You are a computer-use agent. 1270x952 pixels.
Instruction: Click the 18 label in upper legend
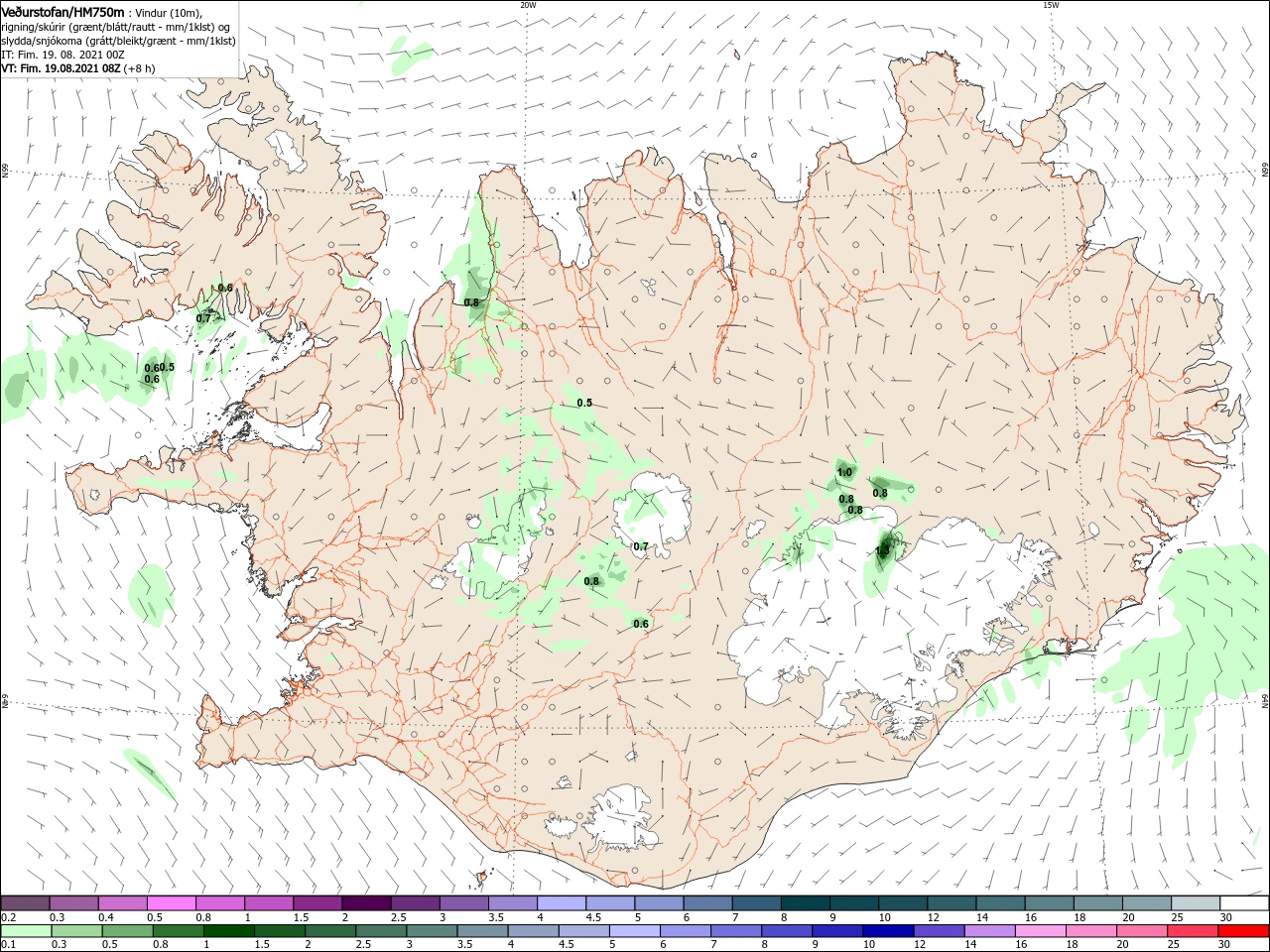pyautogui.click(x=1079, y=917)
